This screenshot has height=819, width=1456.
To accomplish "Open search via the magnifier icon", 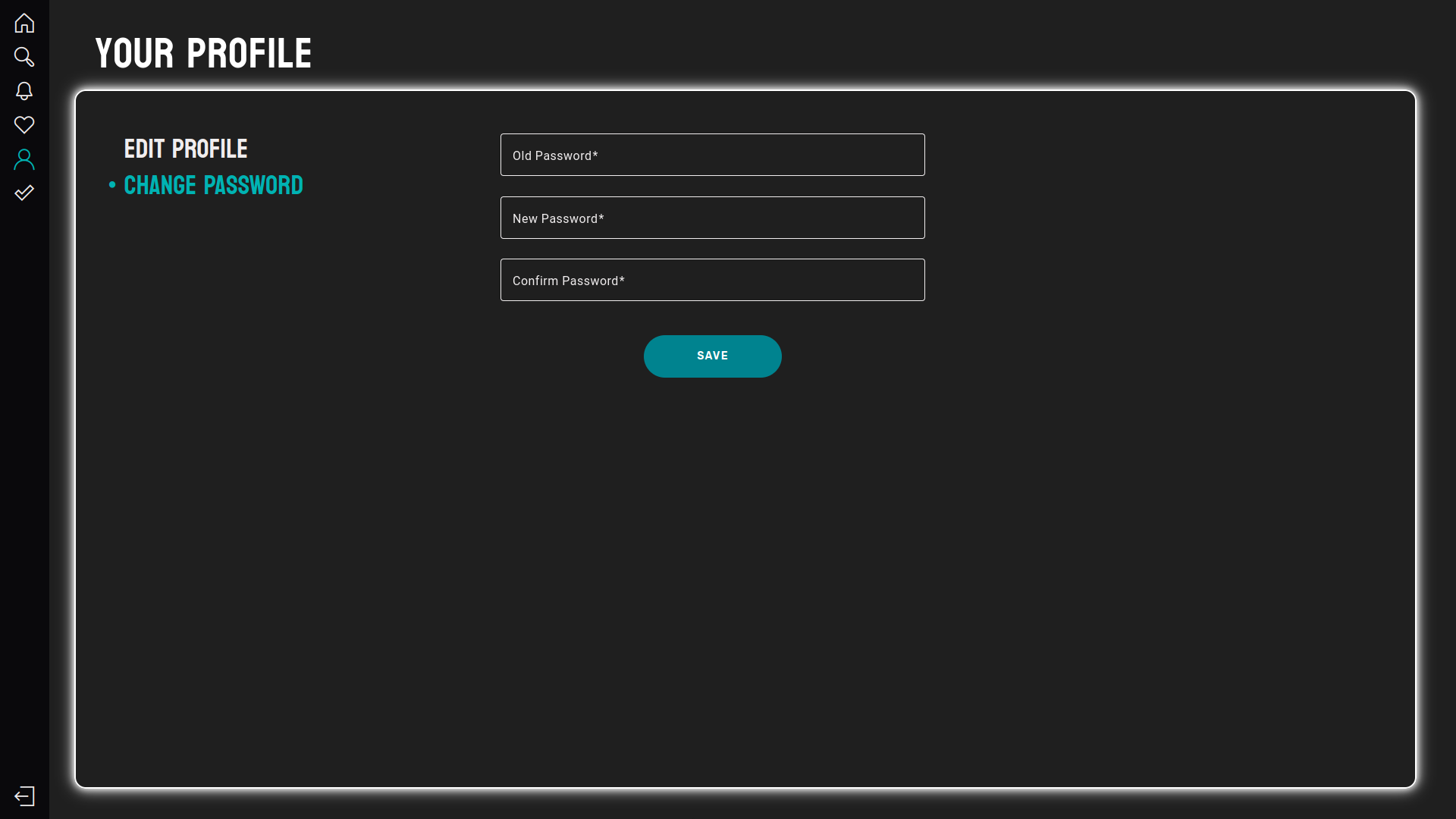I will [24, 57].
